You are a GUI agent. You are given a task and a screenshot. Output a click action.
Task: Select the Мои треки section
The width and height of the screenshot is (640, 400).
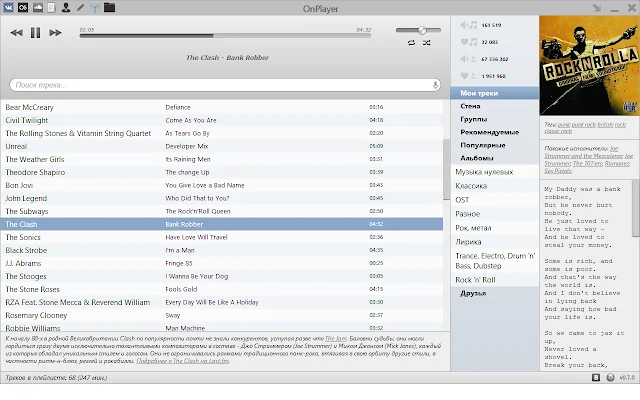(495, 93)
